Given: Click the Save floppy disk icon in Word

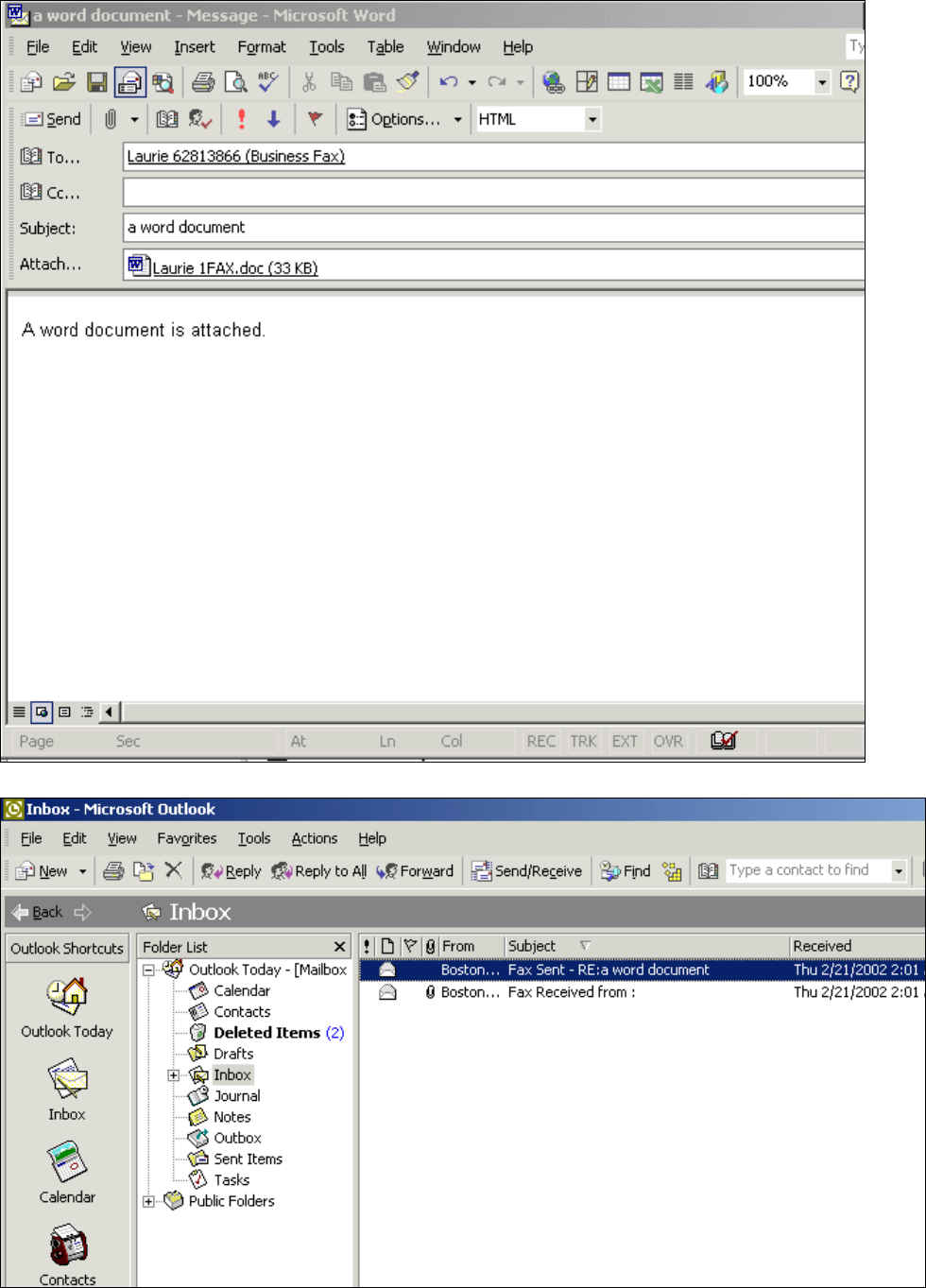Looking at the screenshot, I should pyautogui.click(x=96, y=82).
